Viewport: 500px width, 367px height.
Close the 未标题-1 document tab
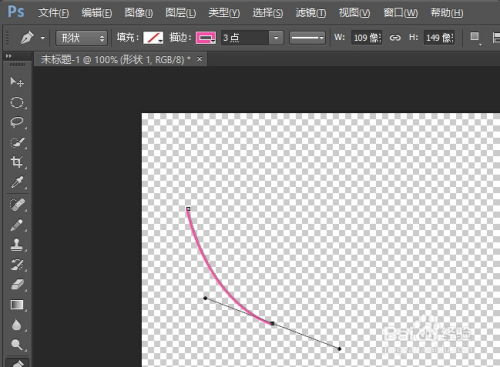199,59
